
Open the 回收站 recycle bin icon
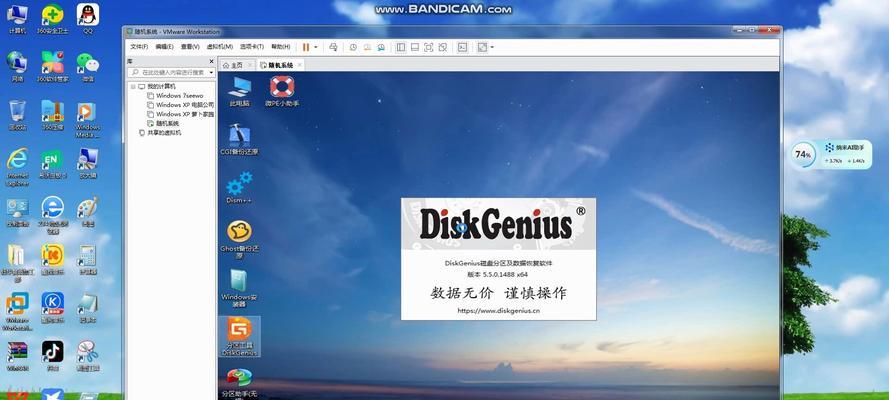click(17, 115)
